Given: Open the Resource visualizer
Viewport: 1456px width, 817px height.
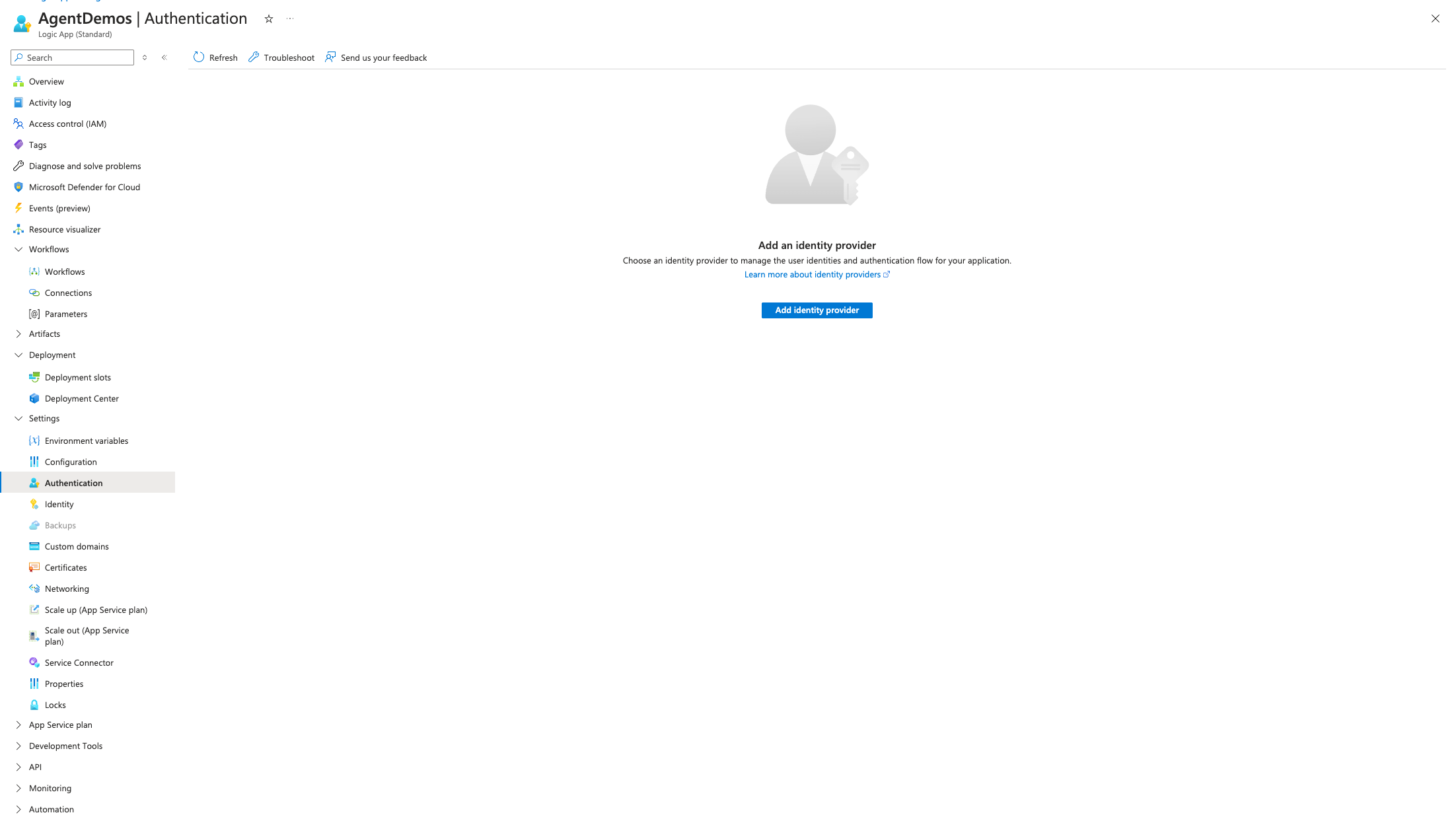Looking at the screenshot, I should (65, 229).
